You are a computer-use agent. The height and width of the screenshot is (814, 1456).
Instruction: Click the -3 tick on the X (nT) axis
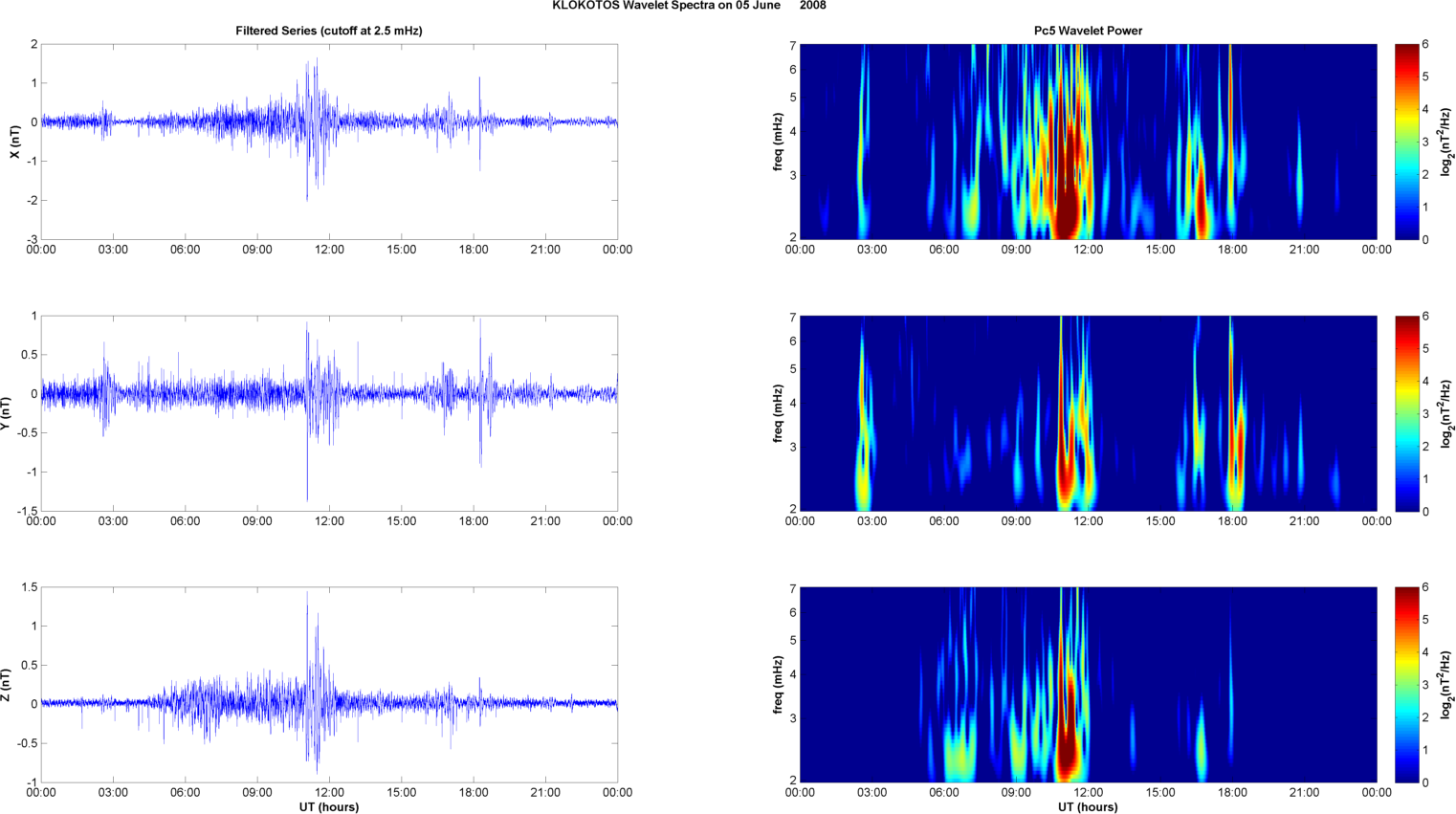[33, 239]
